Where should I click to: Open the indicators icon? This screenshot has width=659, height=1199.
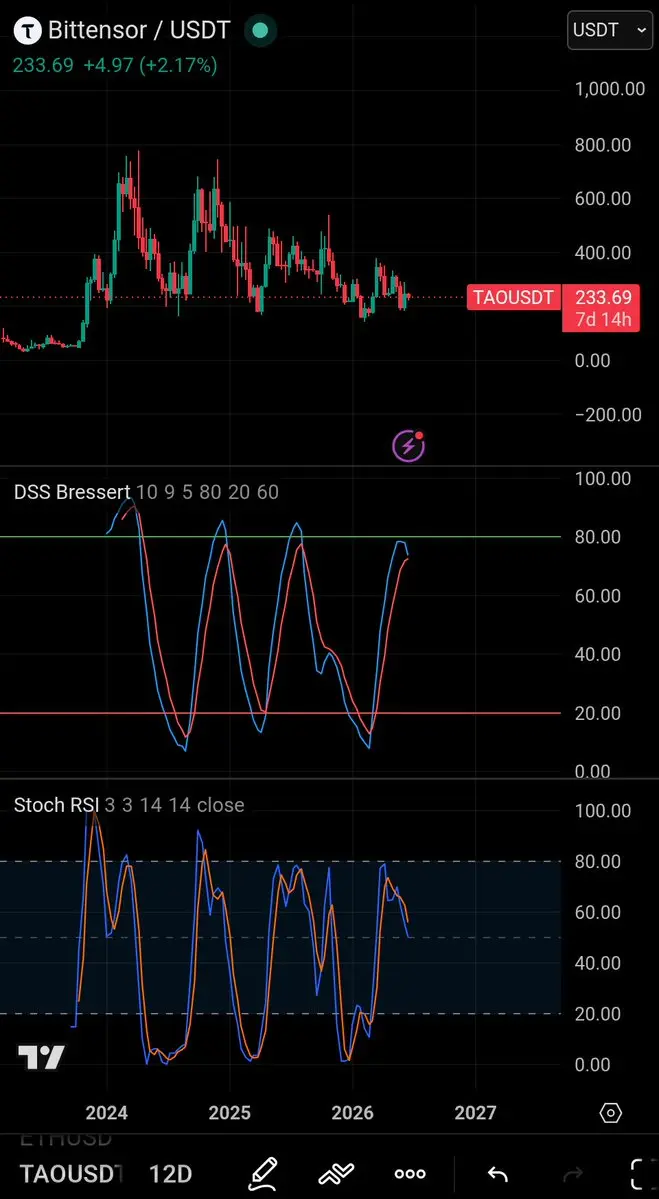click(x=336, y=1172)
